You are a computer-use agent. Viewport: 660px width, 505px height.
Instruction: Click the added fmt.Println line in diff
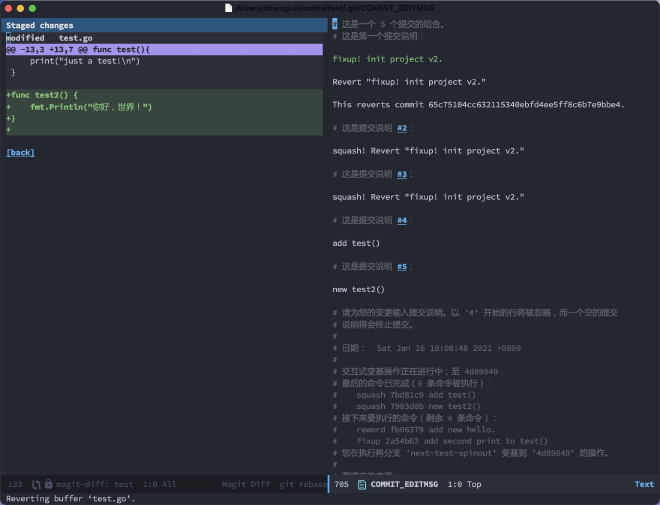(90, 107)
